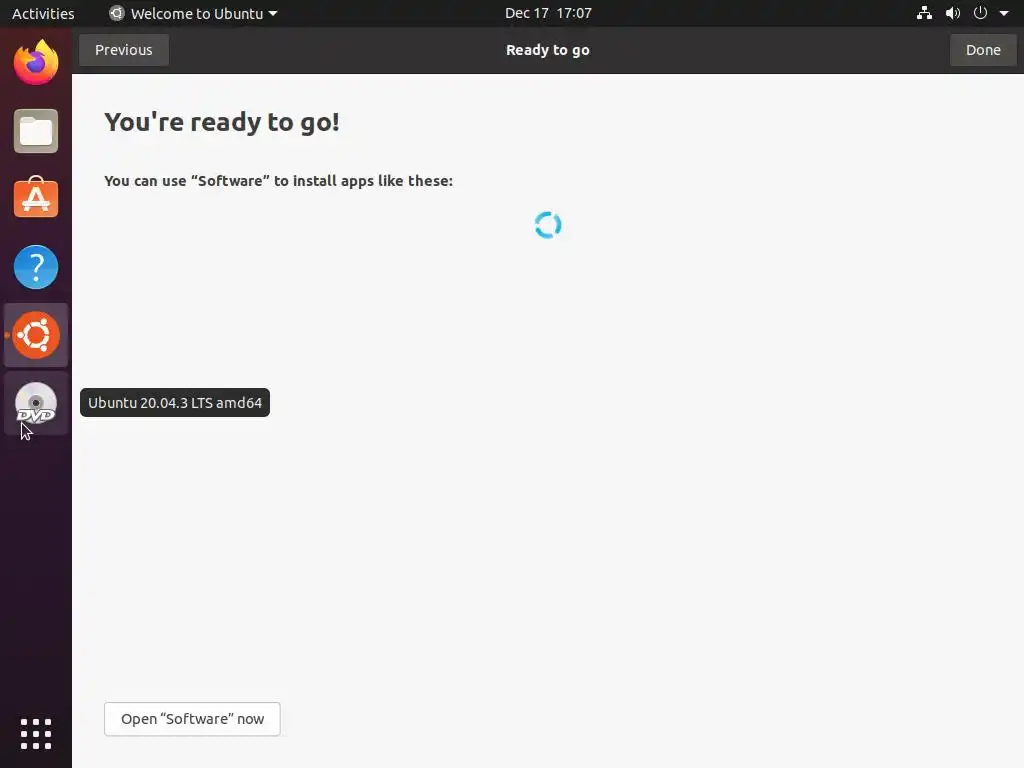Click the loading spinner
This screenshot has height=768, width=1024.
548,225
